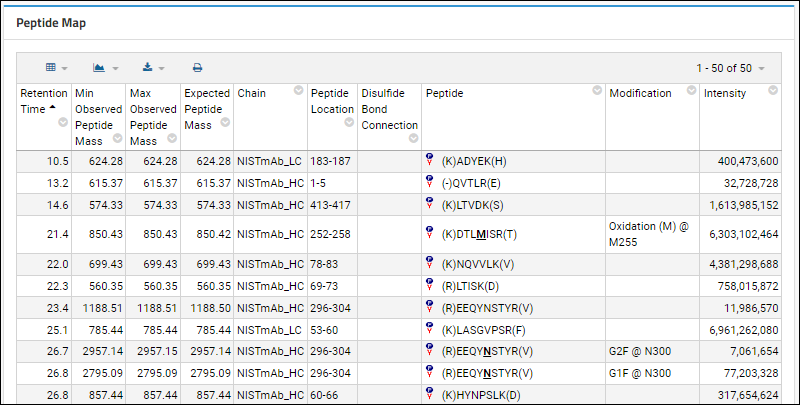The image size is (800, 405).
Task: Select peptide text (K)DTLMISR(T)
Action: (479, 235)
